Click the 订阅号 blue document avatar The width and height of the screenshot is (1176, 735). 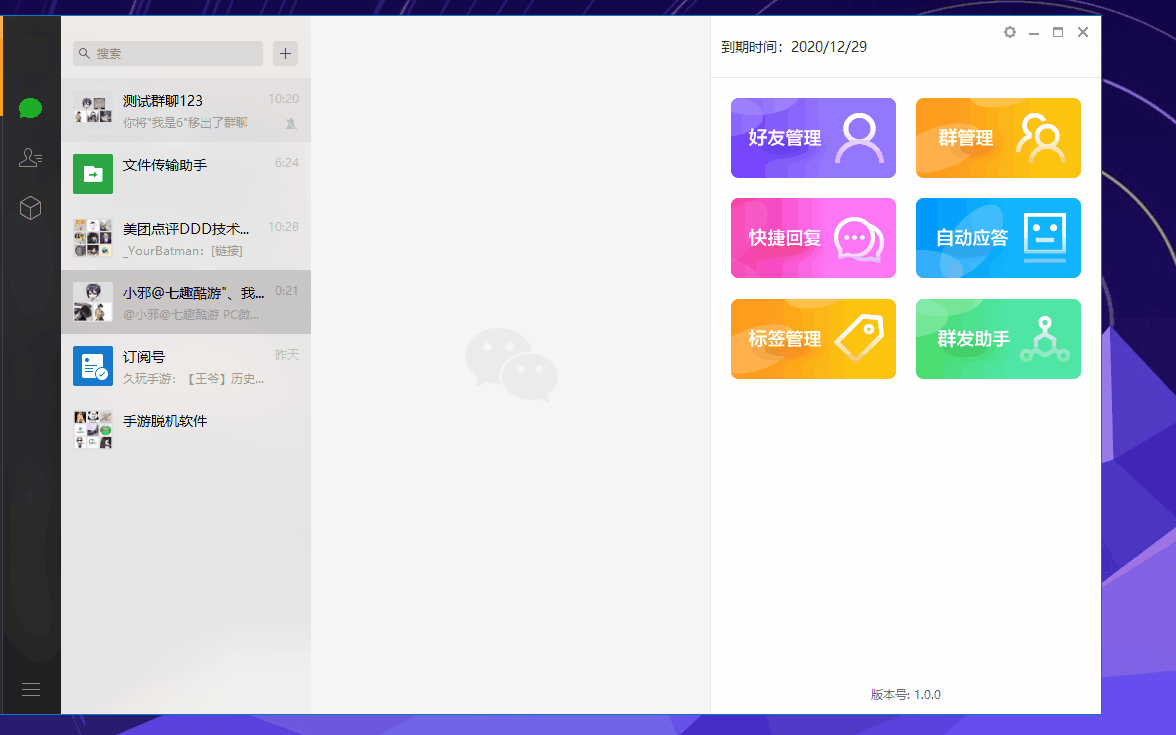pyautogui.click(x=93, y=366)
